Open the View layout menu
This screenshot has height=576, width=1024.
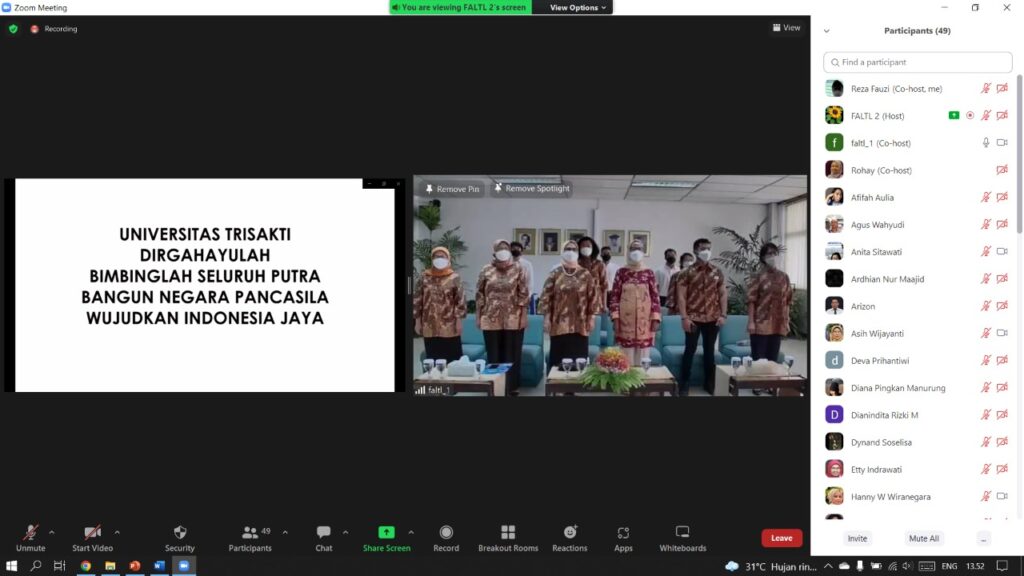pyautogui.click(x=786, y=27)
